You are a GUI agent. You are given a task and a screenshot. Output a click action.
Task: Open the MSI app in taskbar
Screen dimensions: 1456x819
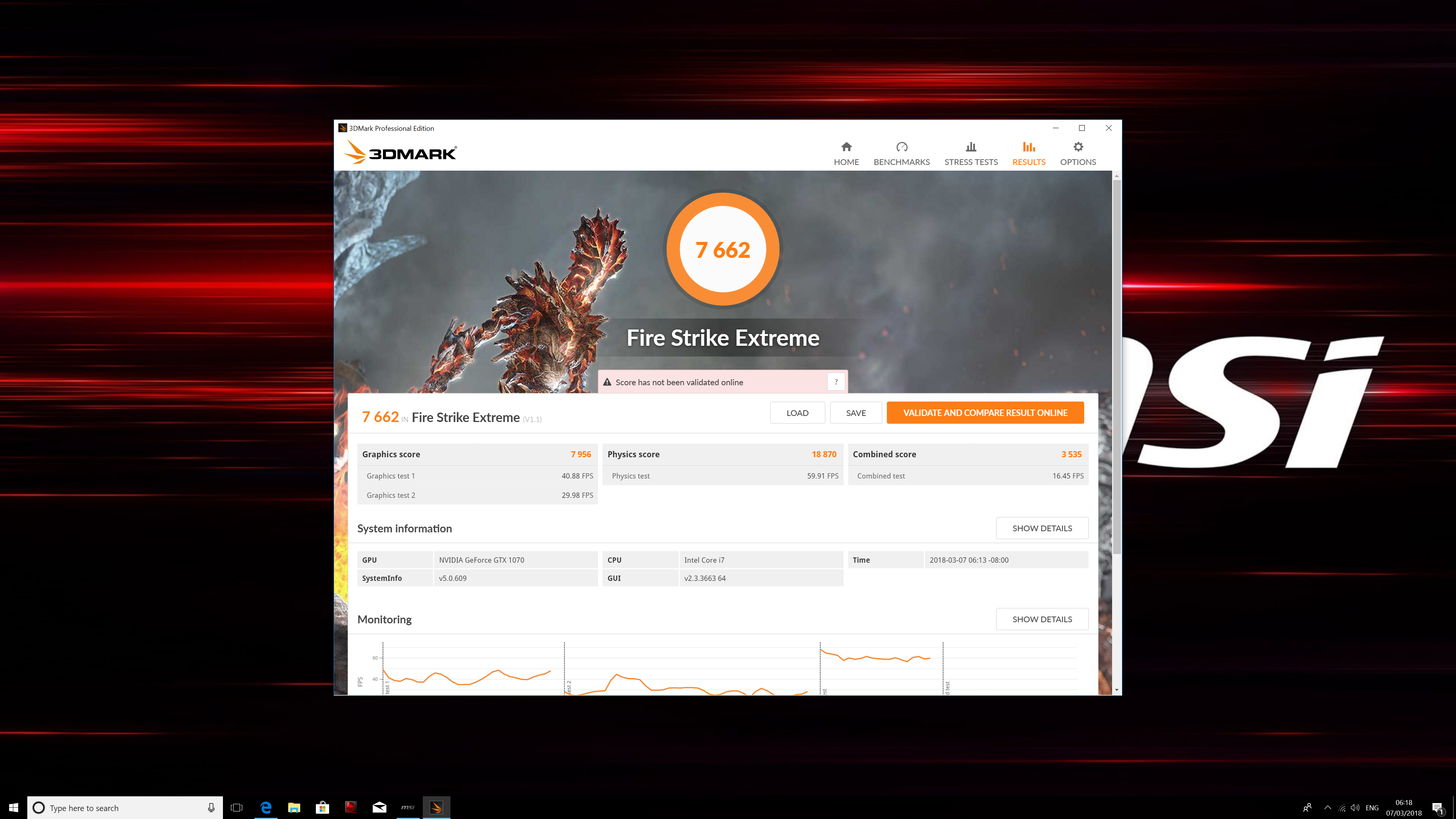[408, 807]
